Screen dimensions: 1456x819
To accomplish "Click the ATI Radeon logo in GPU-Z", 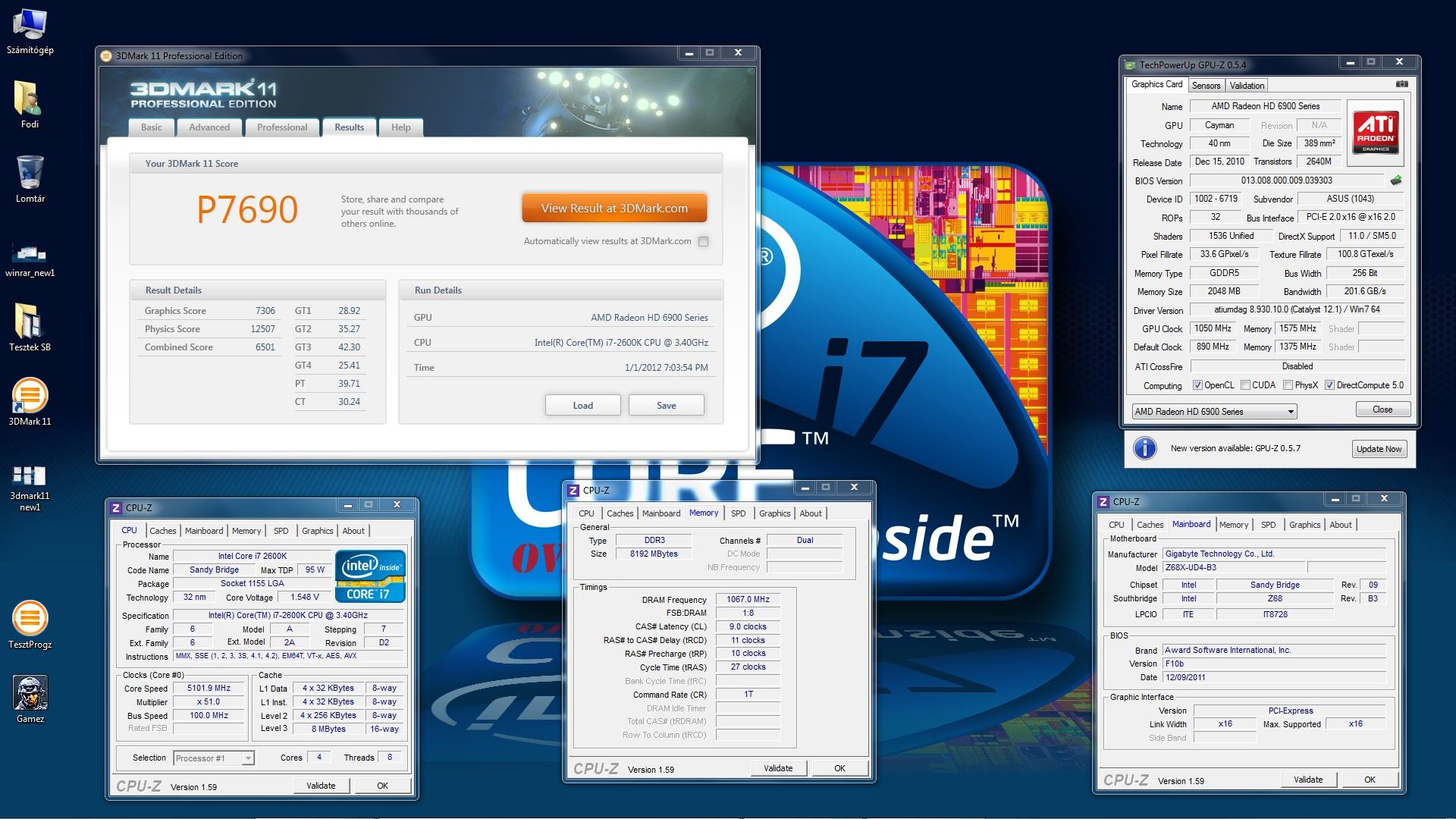I will pos(1376,133).
